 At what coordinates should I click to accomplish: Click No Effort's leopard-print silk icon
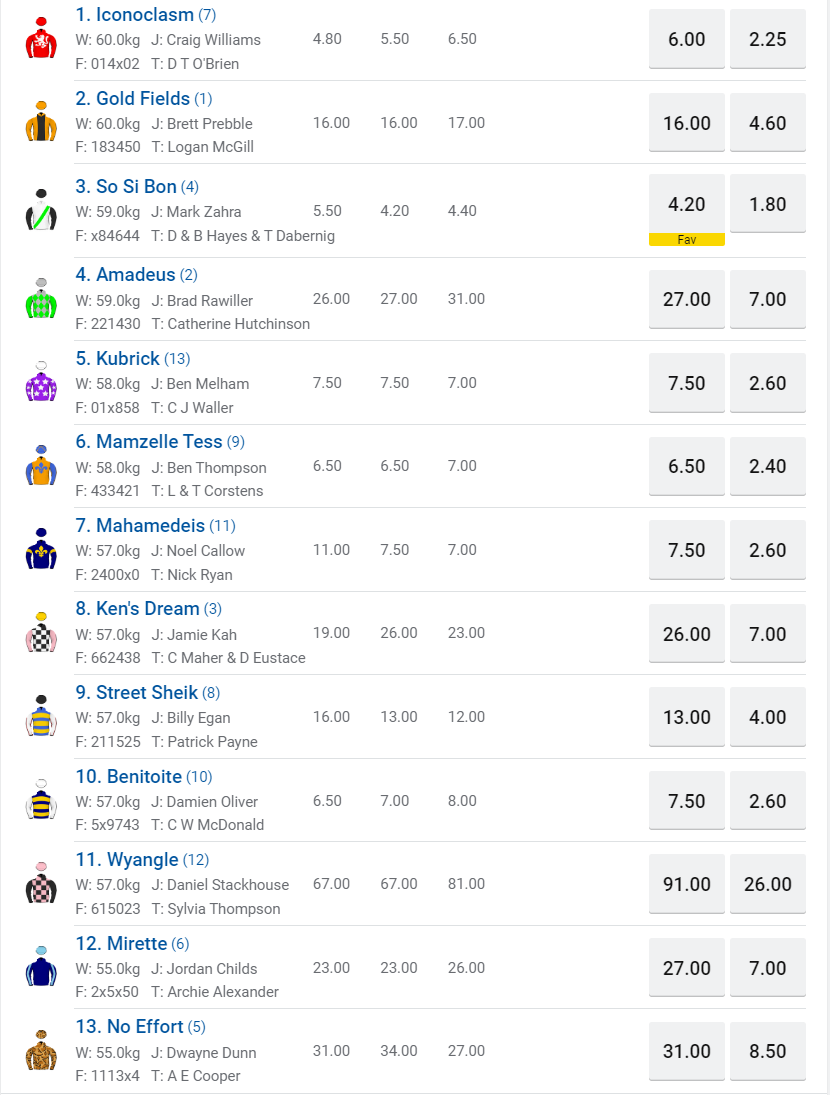pyautogui.click(x=41, y=1050)
